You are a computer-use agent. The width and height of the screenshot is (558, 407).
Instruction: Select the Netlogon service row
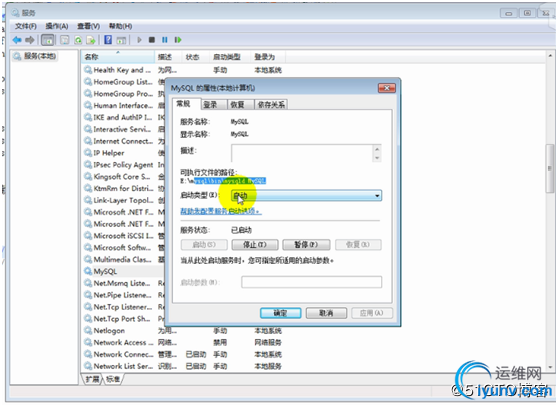183,331
